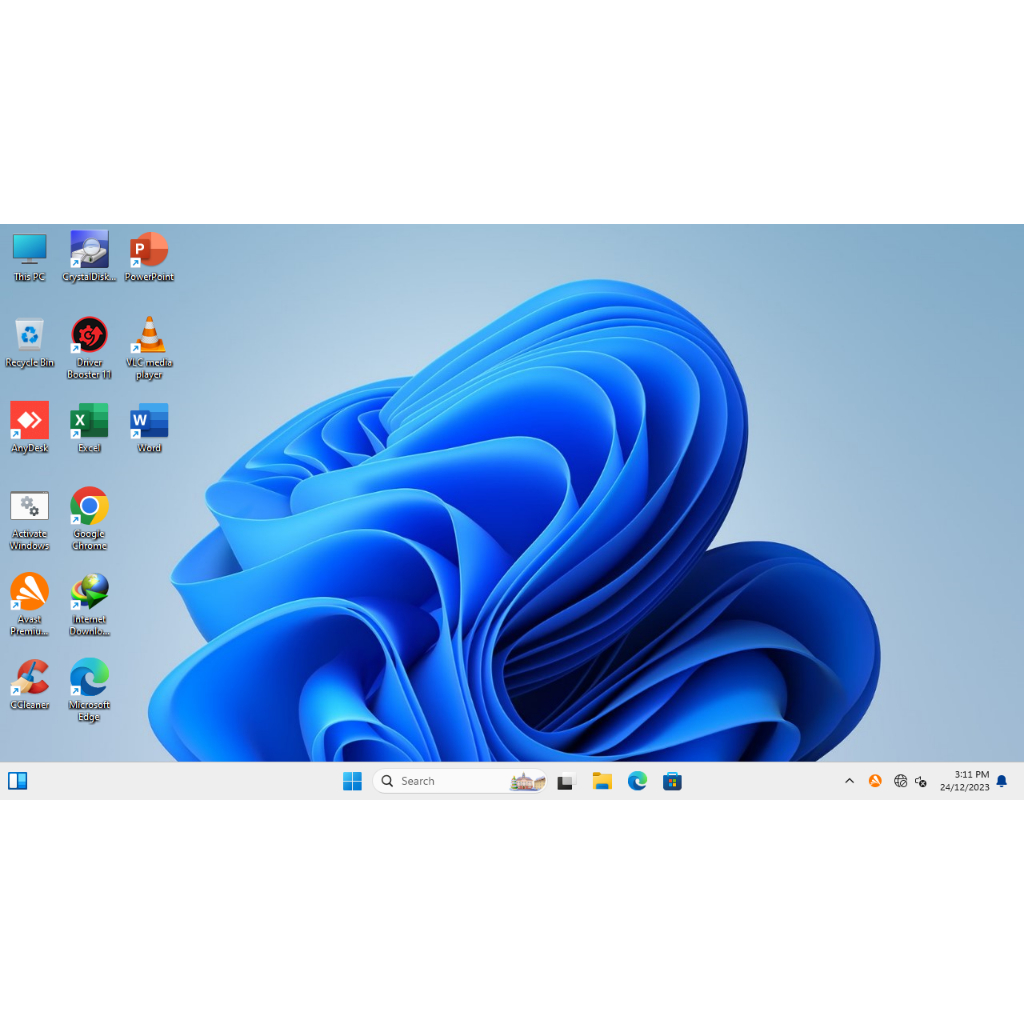This screenshot has height=1024, width=1024.
Task: Open the Windows Start menu
Action: (352, 781)
